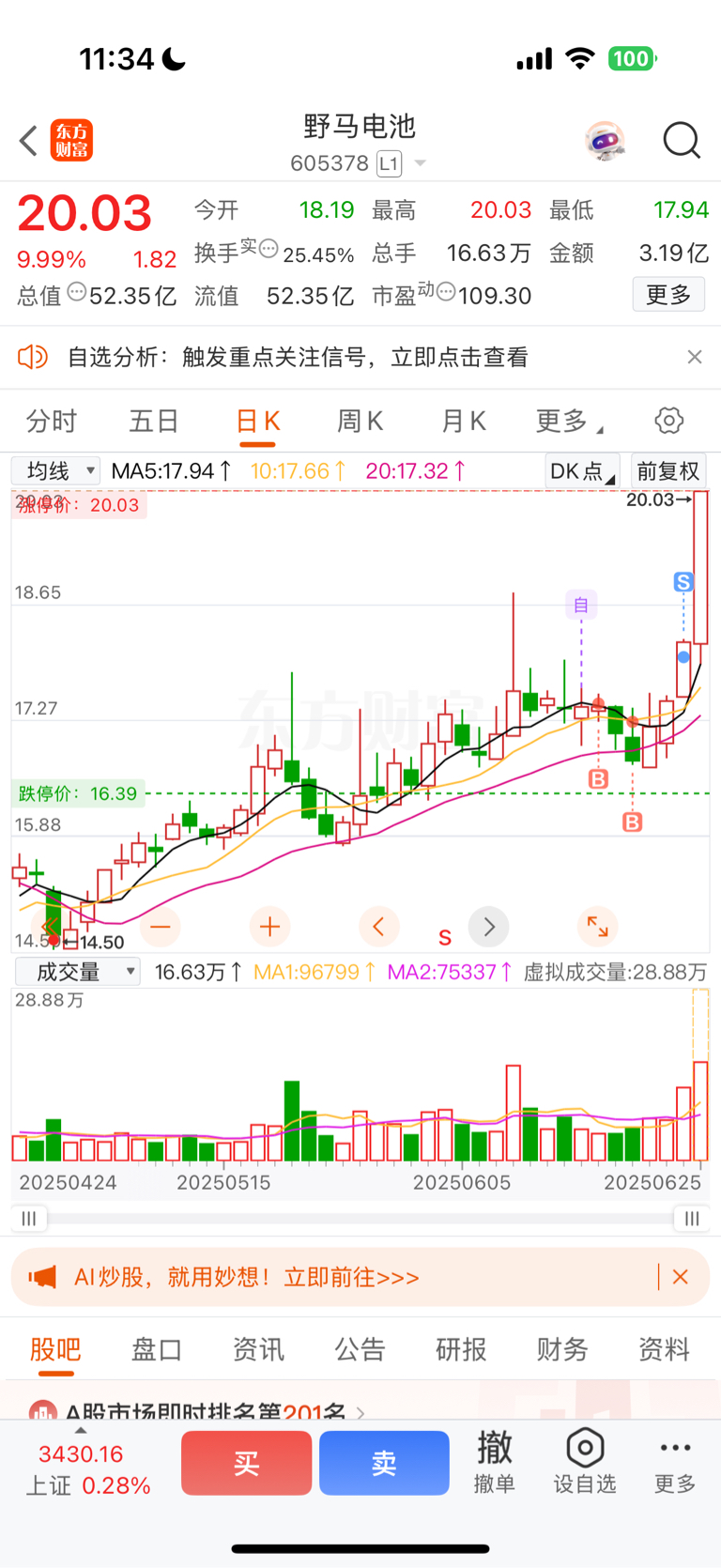Screen dimensions: 721x1568
Task: Tap 跌停价: 16.39 label
Action: 78,793
